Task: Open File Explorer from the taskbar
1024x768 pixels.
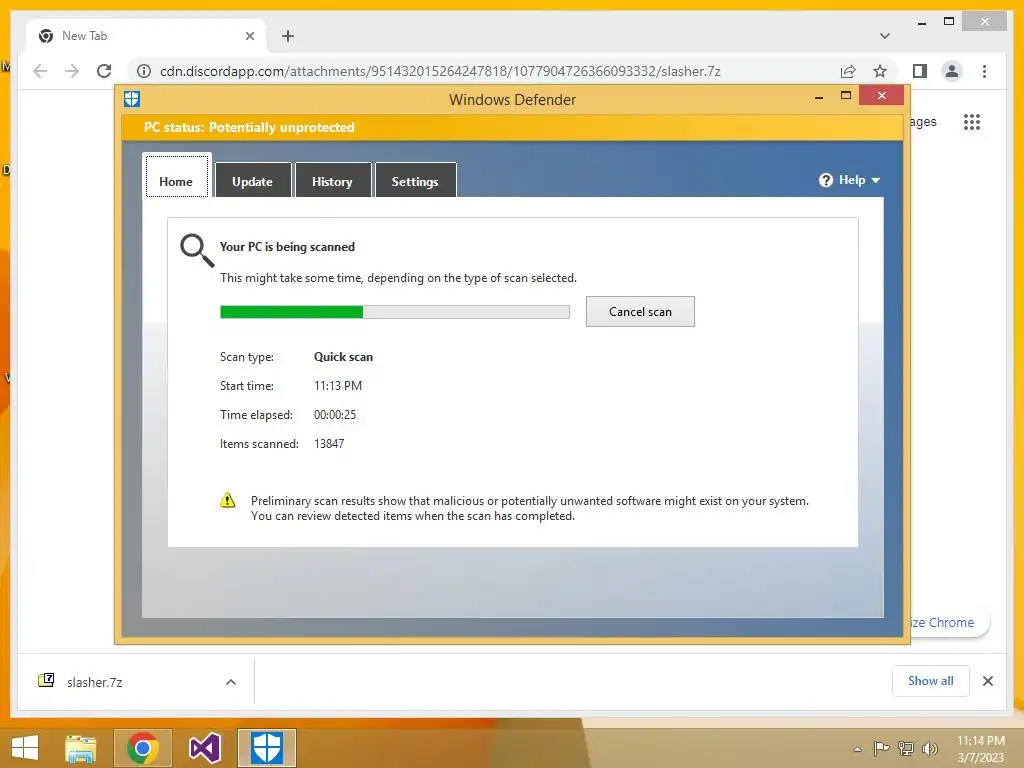Action: pyautogui.click(x=81, y=748)
